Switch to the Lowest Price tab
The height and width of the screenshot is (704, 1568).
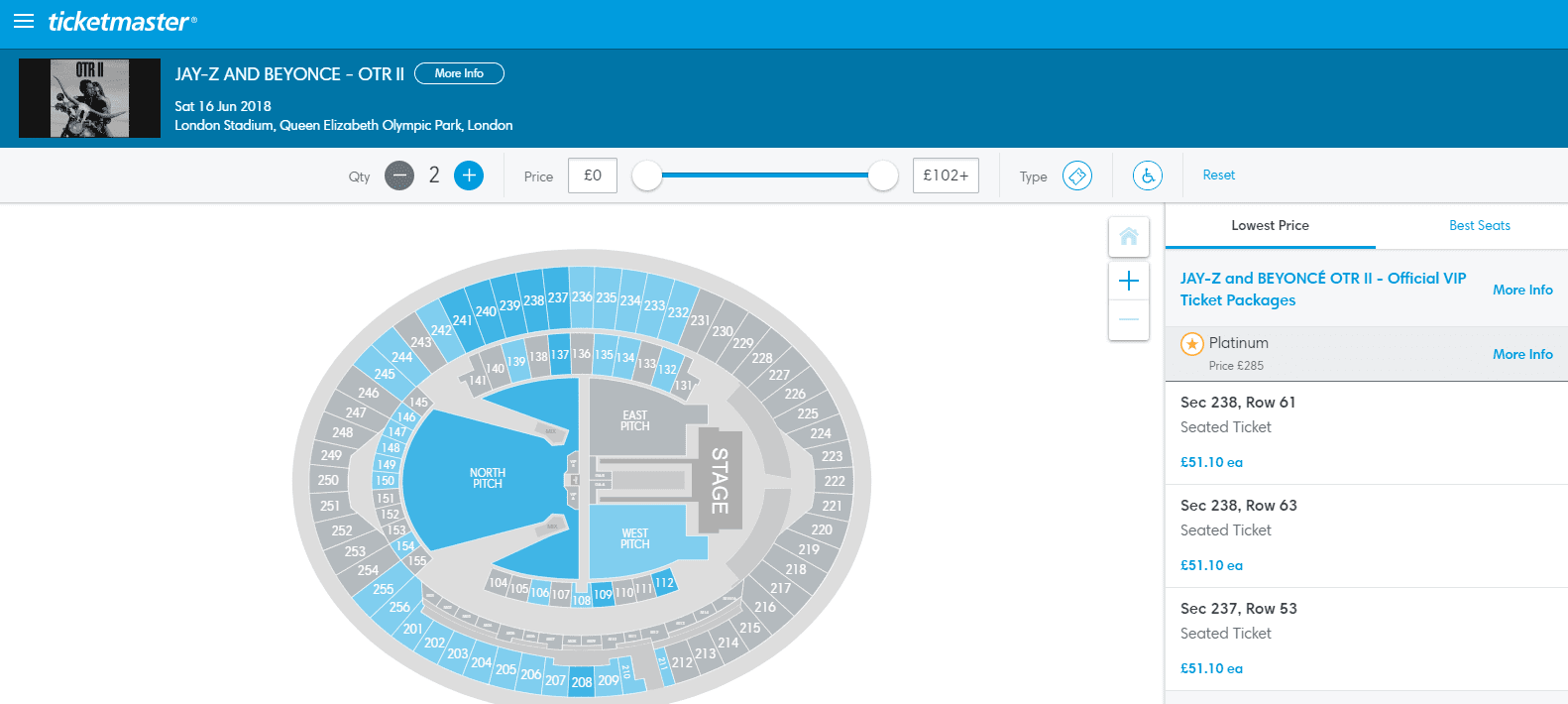[x=1271, y=226]
